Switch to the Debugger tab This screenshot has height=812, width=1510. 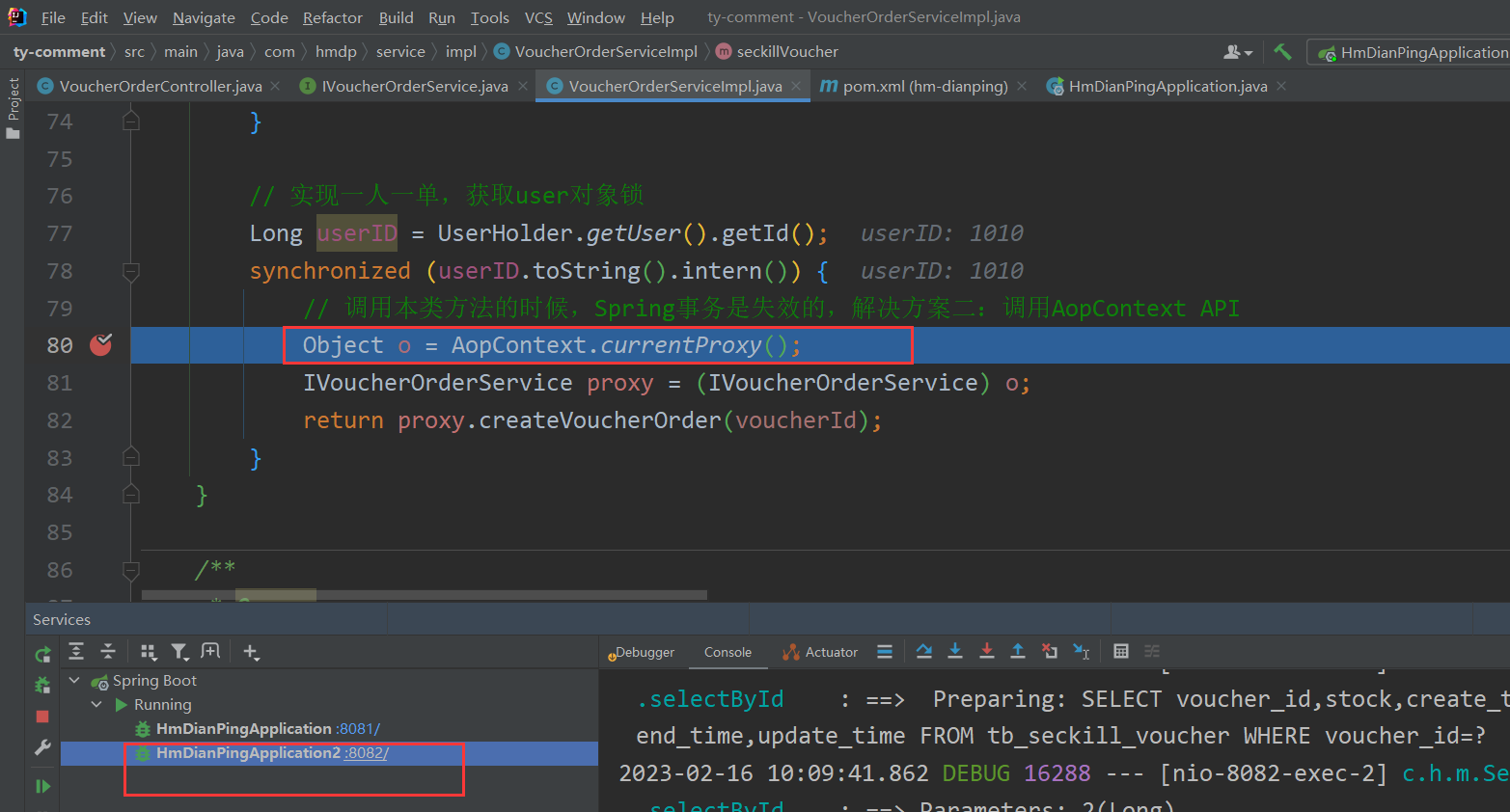tap(644, 653)
